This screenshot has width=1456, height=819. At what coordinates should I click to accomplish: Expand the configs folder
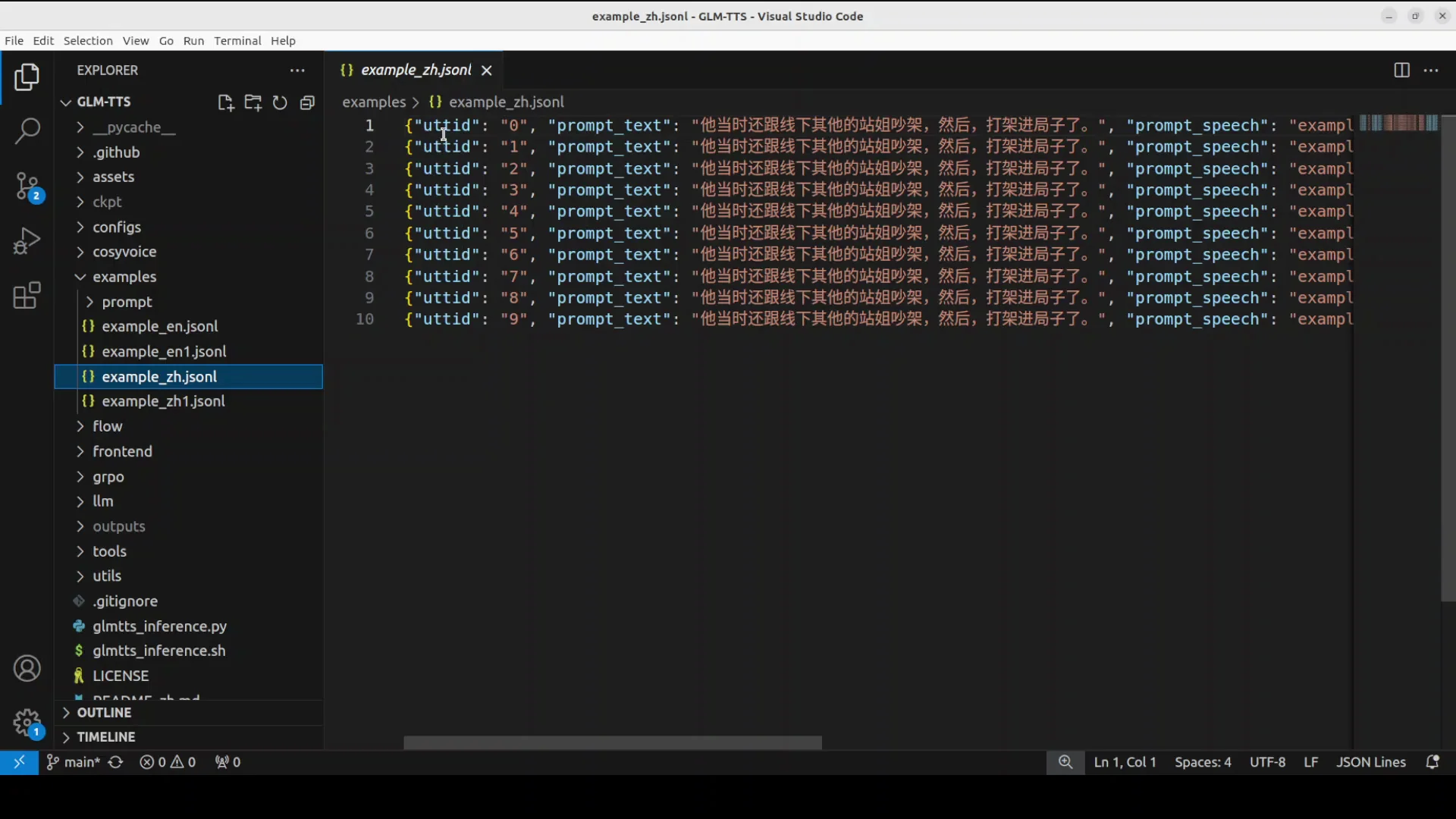pyautogui.click(x=119, y=227)
